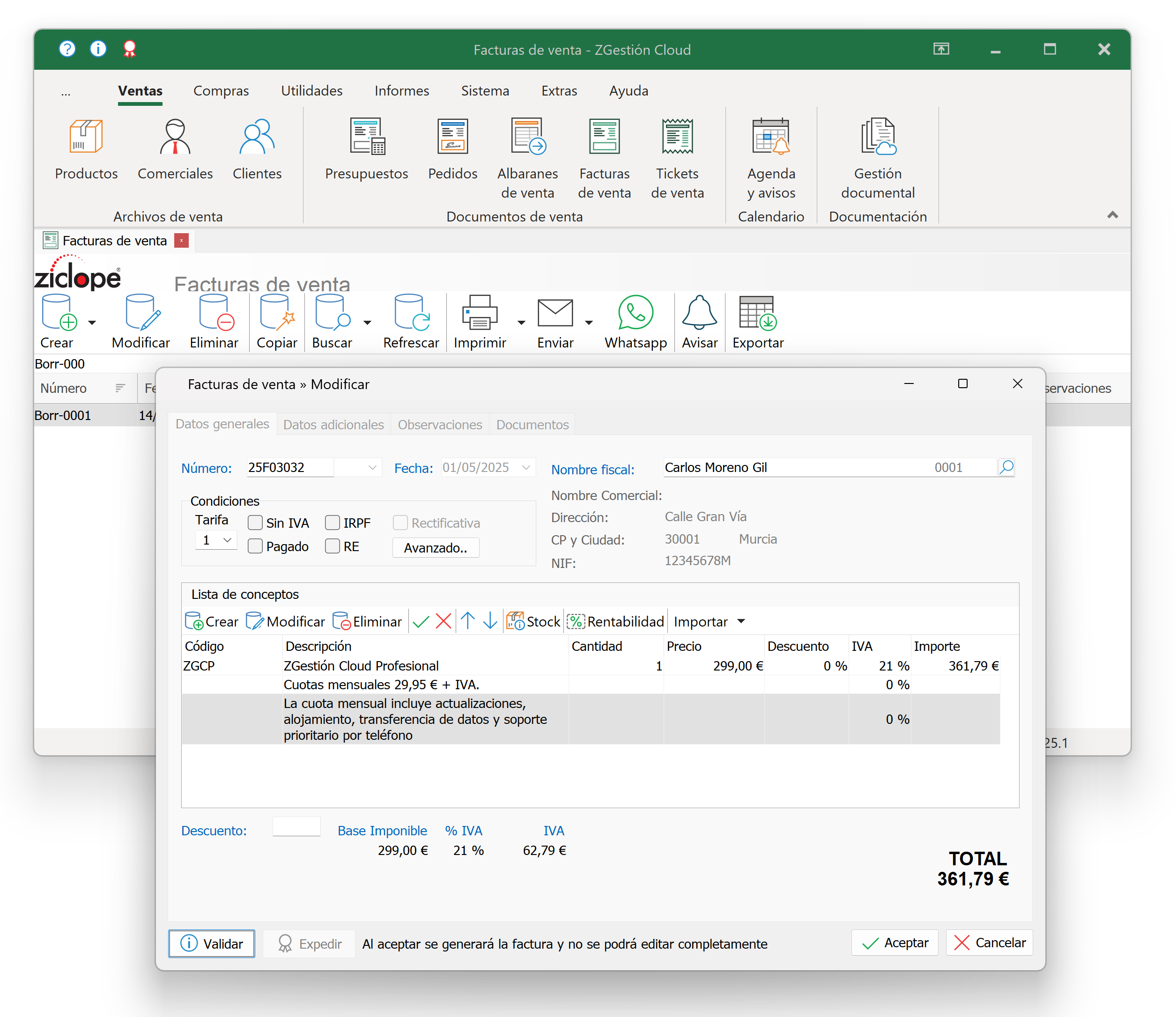Screen dimensions: 1176x1017
Task: Expand the Importar dropdown arrow
Action: (x=740, y=621)
